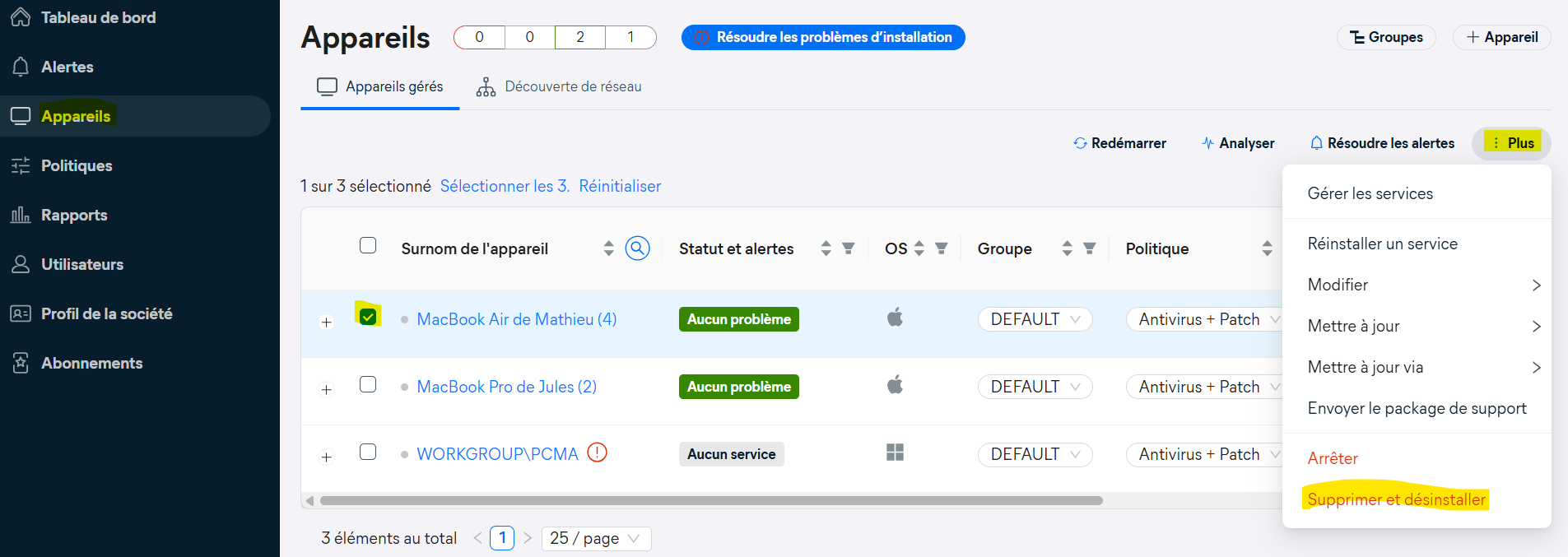
Task: Open policy dropdown for WORKGROUP\PCMA
Action: tap(1204, 454)
